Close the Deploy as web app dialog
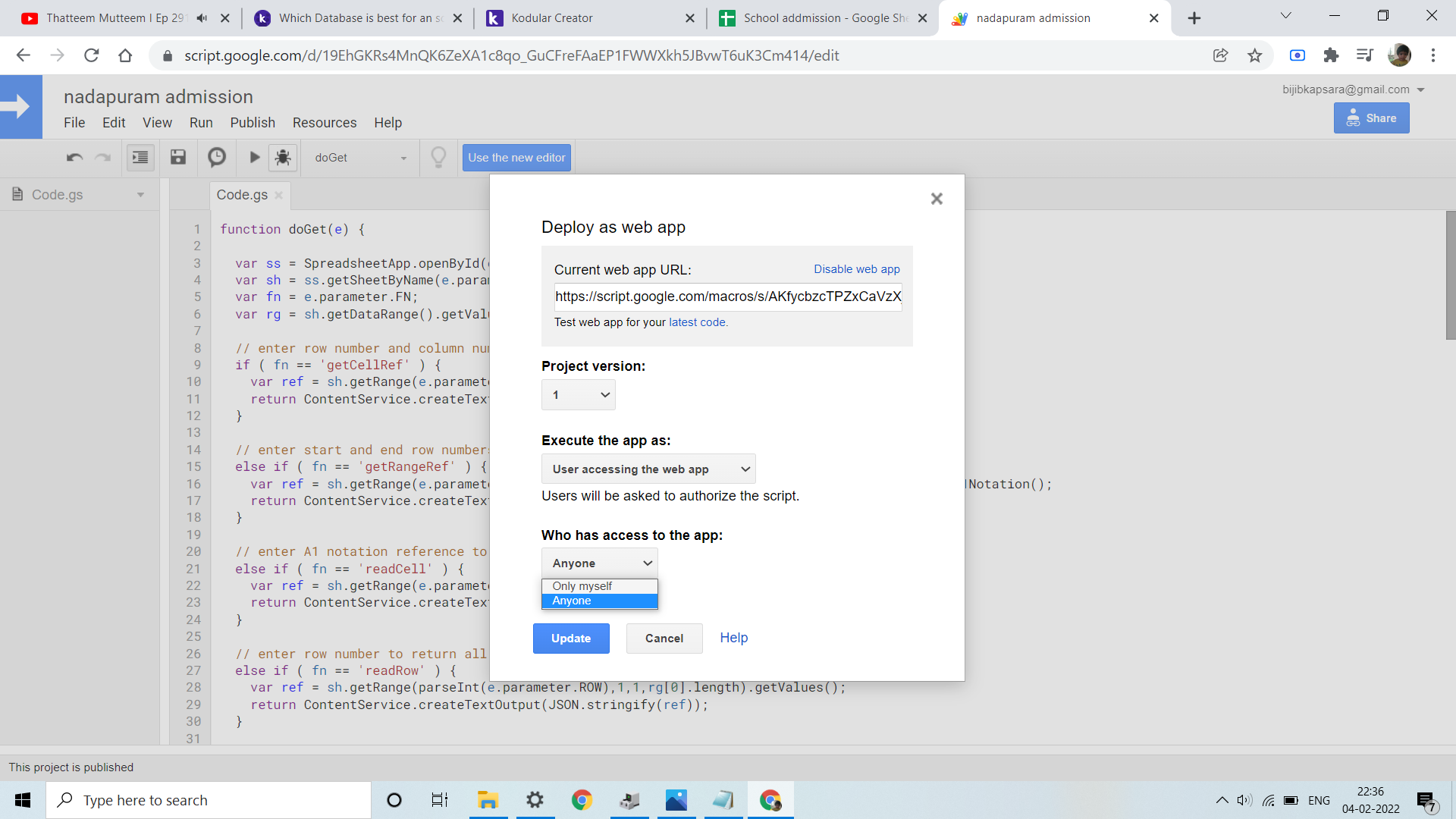The image size is (1456, 819). click(x=937, y=199)
